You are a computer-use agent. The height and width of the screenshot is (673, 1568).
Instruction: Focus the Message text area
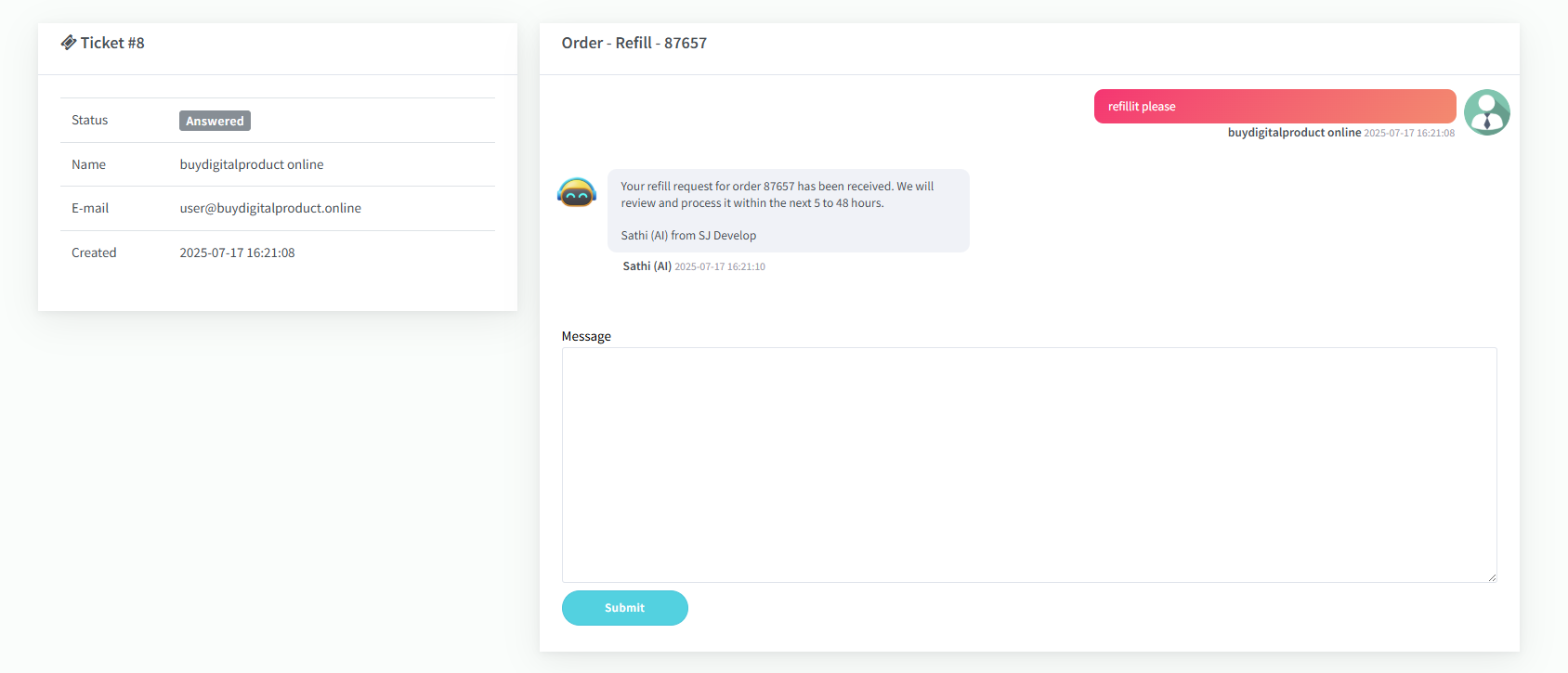pos(1028,464)
